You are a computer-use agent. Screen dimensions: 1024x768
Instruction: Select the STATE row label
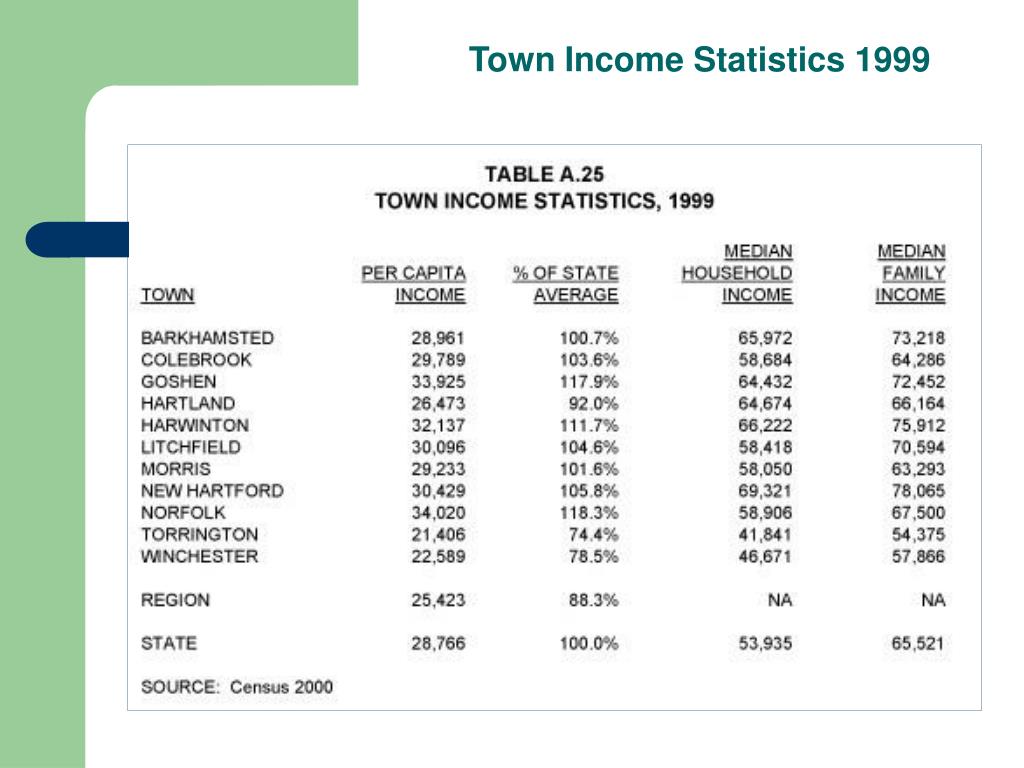tap(168, 643)
